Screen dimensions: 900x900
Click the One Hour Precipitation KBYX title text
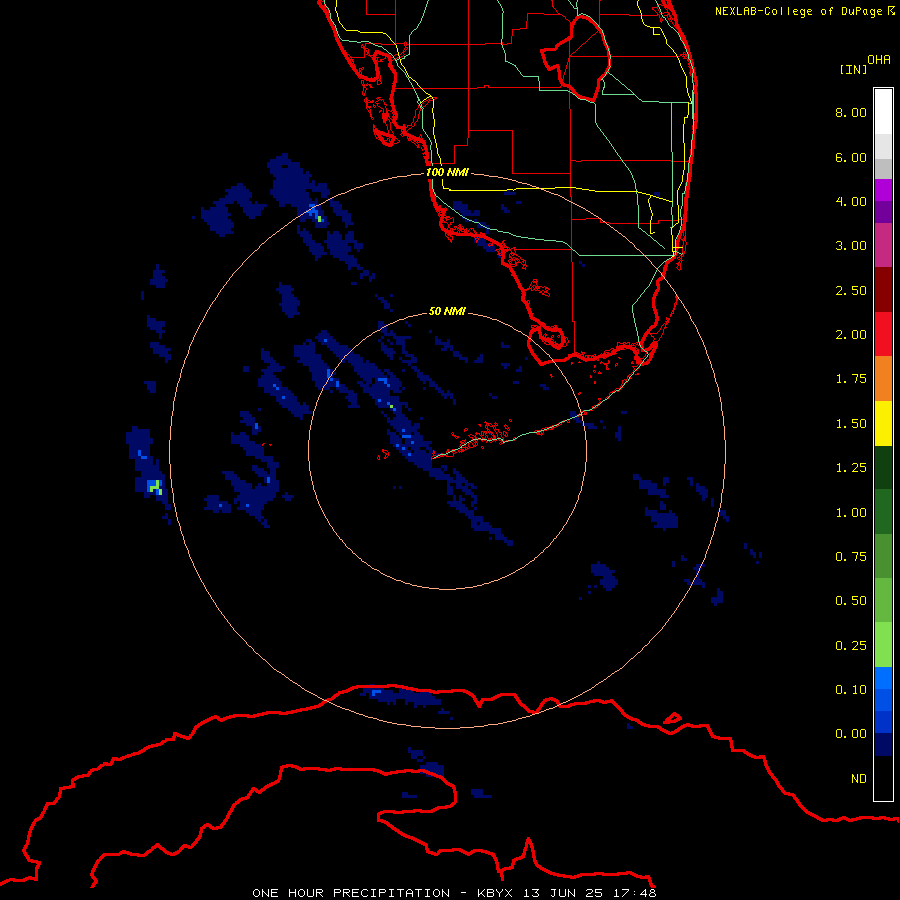(x=454, y=893)
